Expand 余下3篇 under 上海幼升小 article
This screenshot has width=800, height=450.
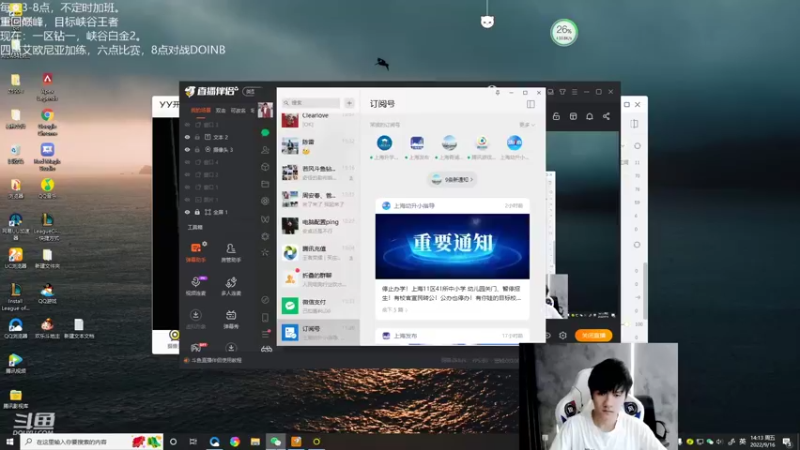pyautogui.click(x=394, y=310)
